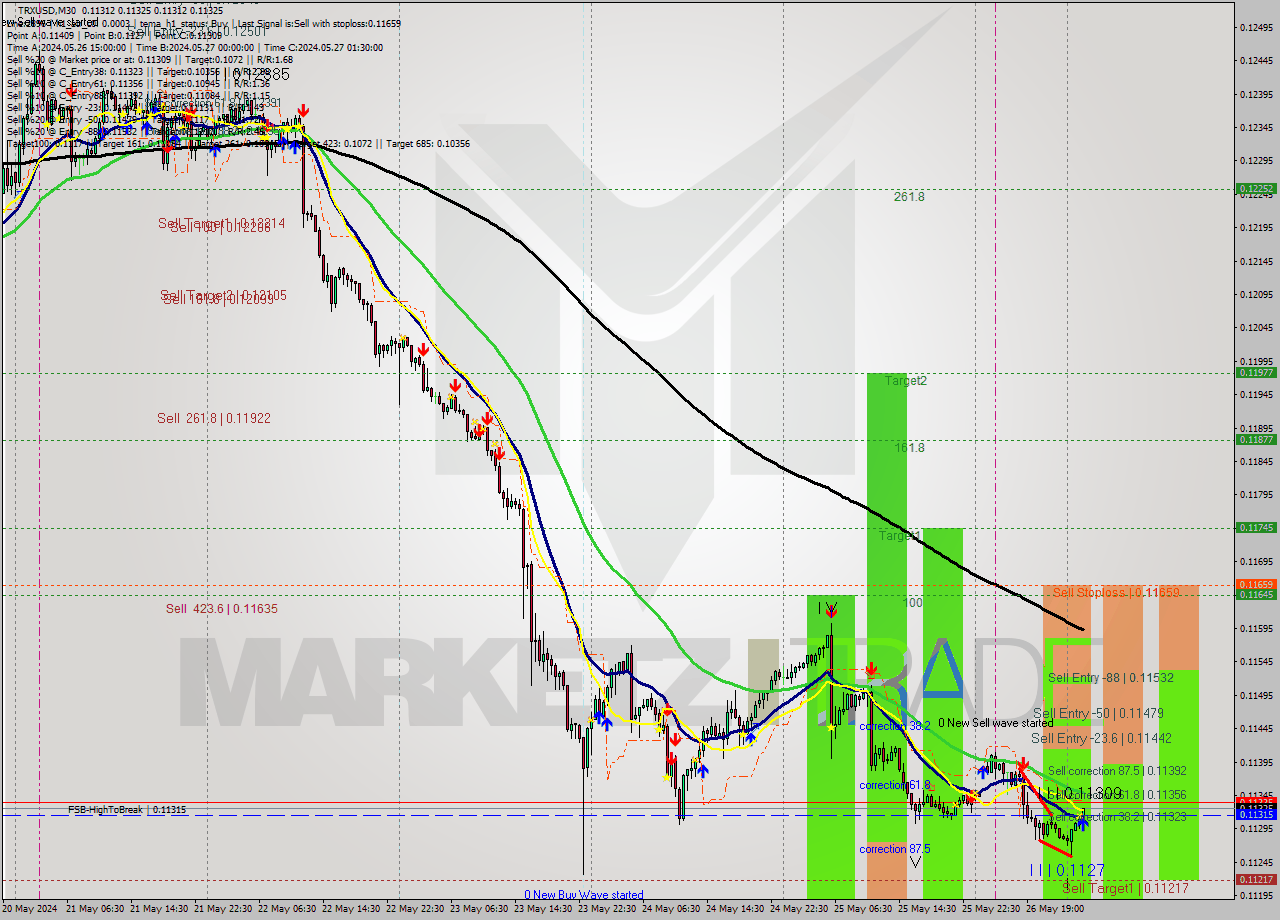
Task: Select the 'Sell Entry -23.6 | 0.11442' label
Action: click(1101, 738)
